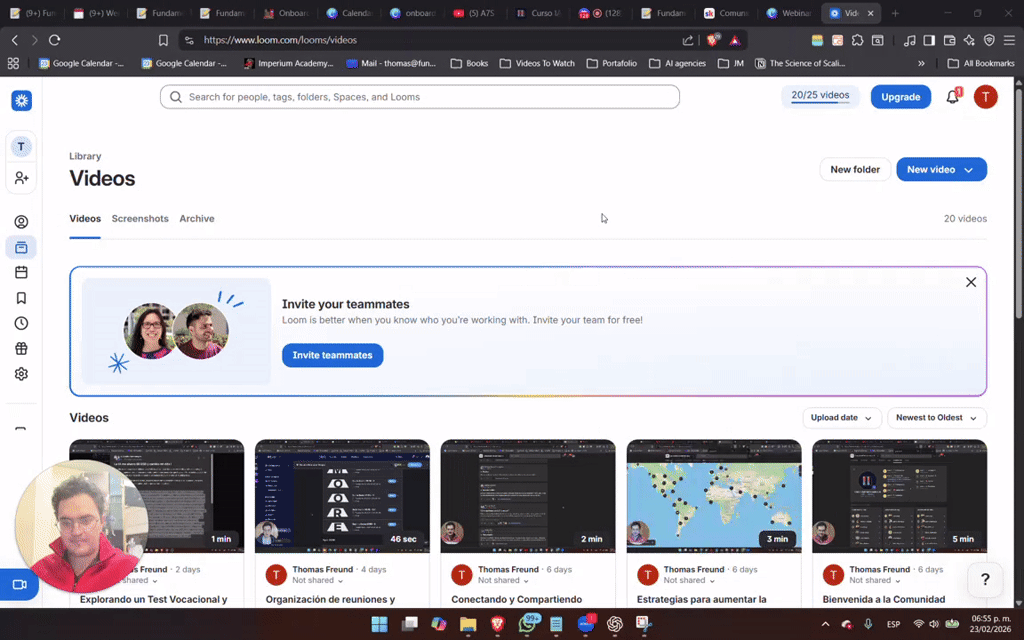Open video titled Estrategias para aumentar la
The height and width of the screenshot is (640, 1024).
click(701, 600)
